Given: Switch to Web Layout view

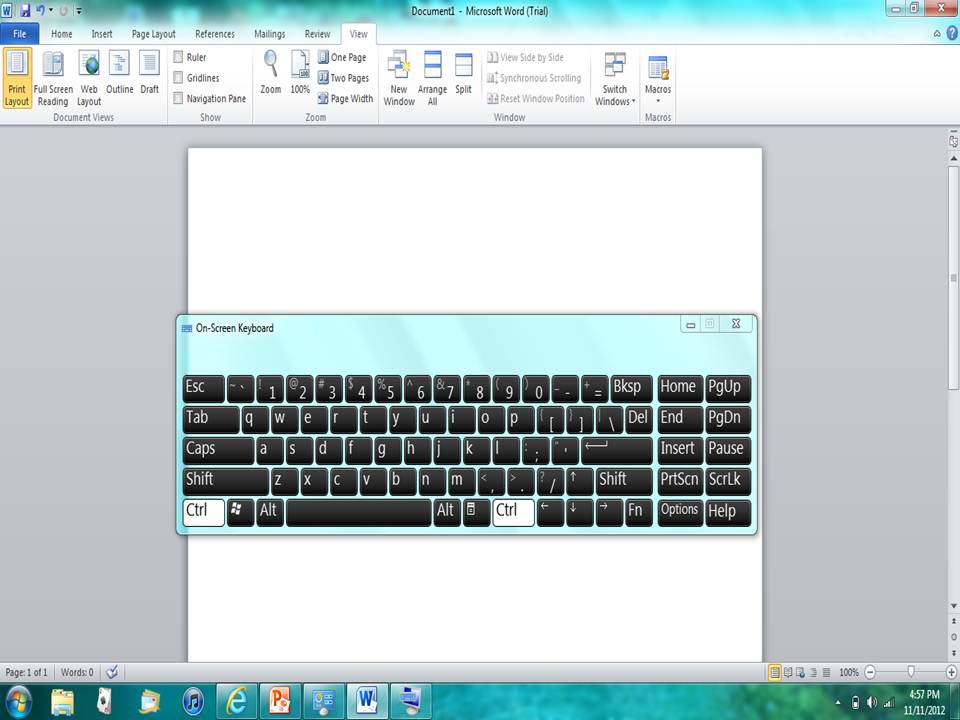Looking at the screenshot, I should pos(89,78).
